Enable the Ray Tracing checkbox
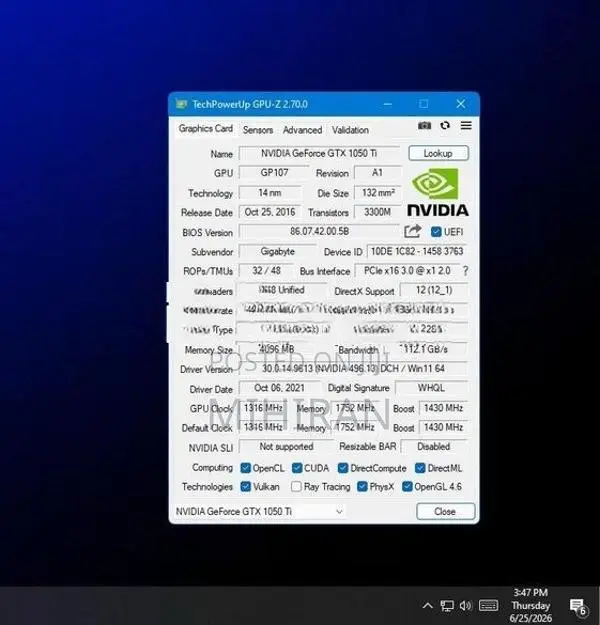The height and width of the screenshot is (625, 600). click(296, 487)
